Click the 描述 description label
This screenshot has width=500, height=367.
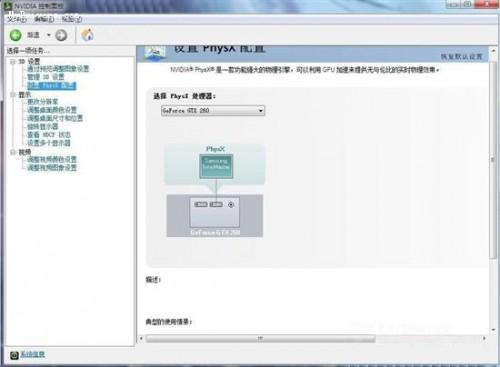click(153, 280)
